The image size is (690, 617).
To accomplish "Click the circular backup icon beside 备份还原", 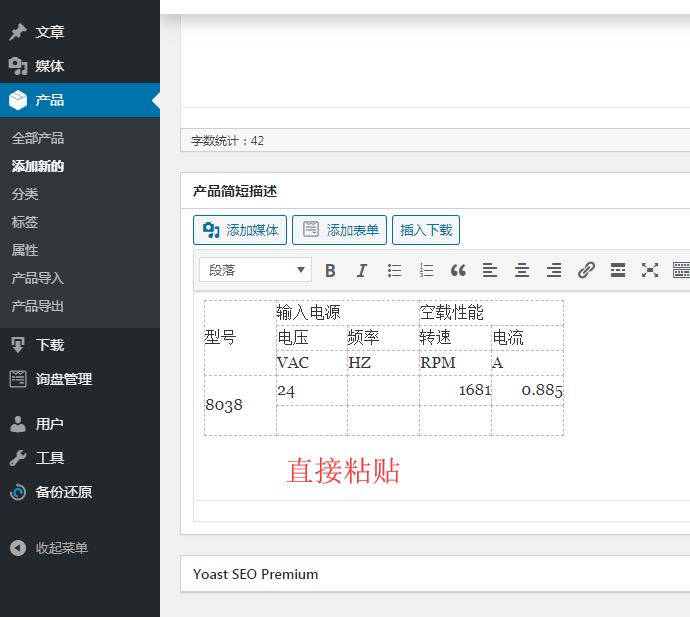I will click(18, 492).
